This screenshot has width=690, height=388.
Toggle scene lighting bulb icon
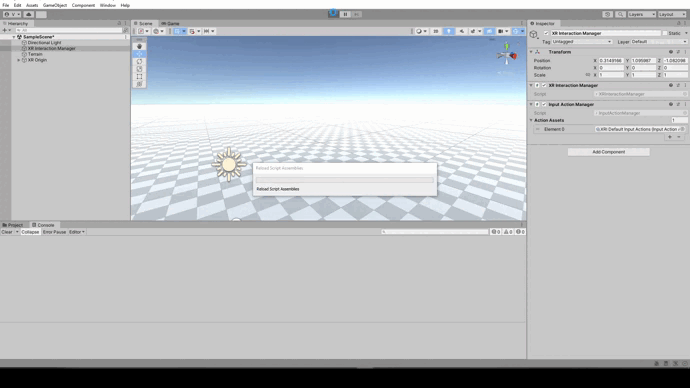[x=448, y=31]
